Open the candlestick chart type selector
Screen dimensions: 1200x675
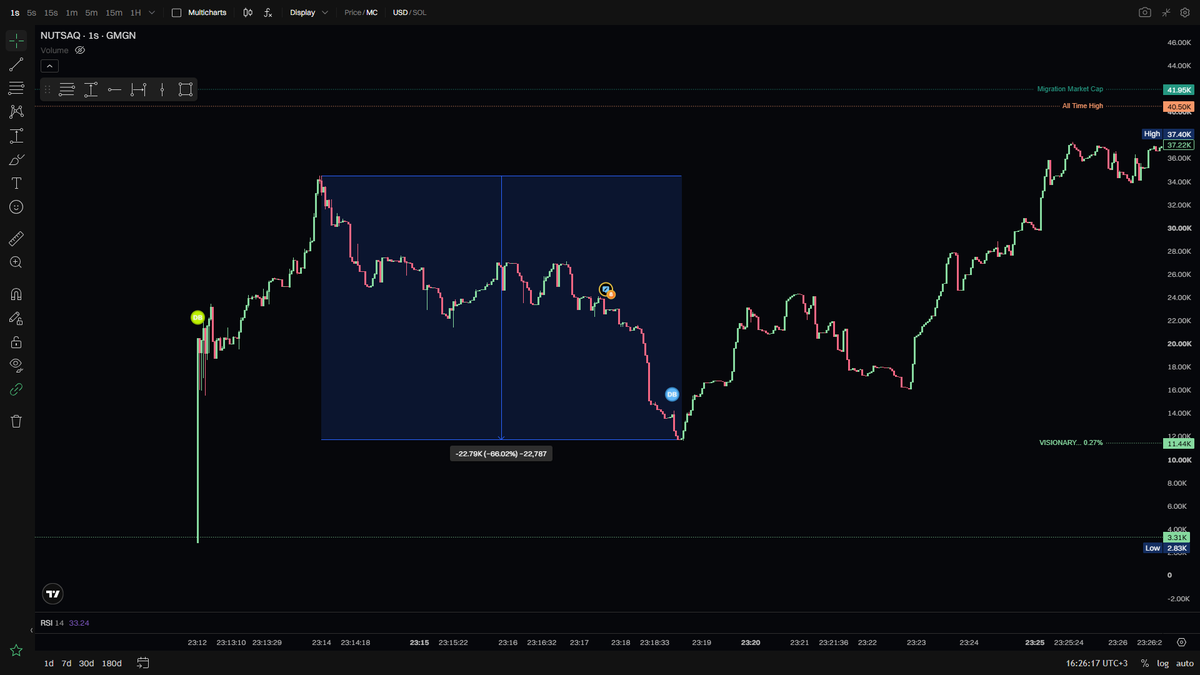click(x=247, y=13)
